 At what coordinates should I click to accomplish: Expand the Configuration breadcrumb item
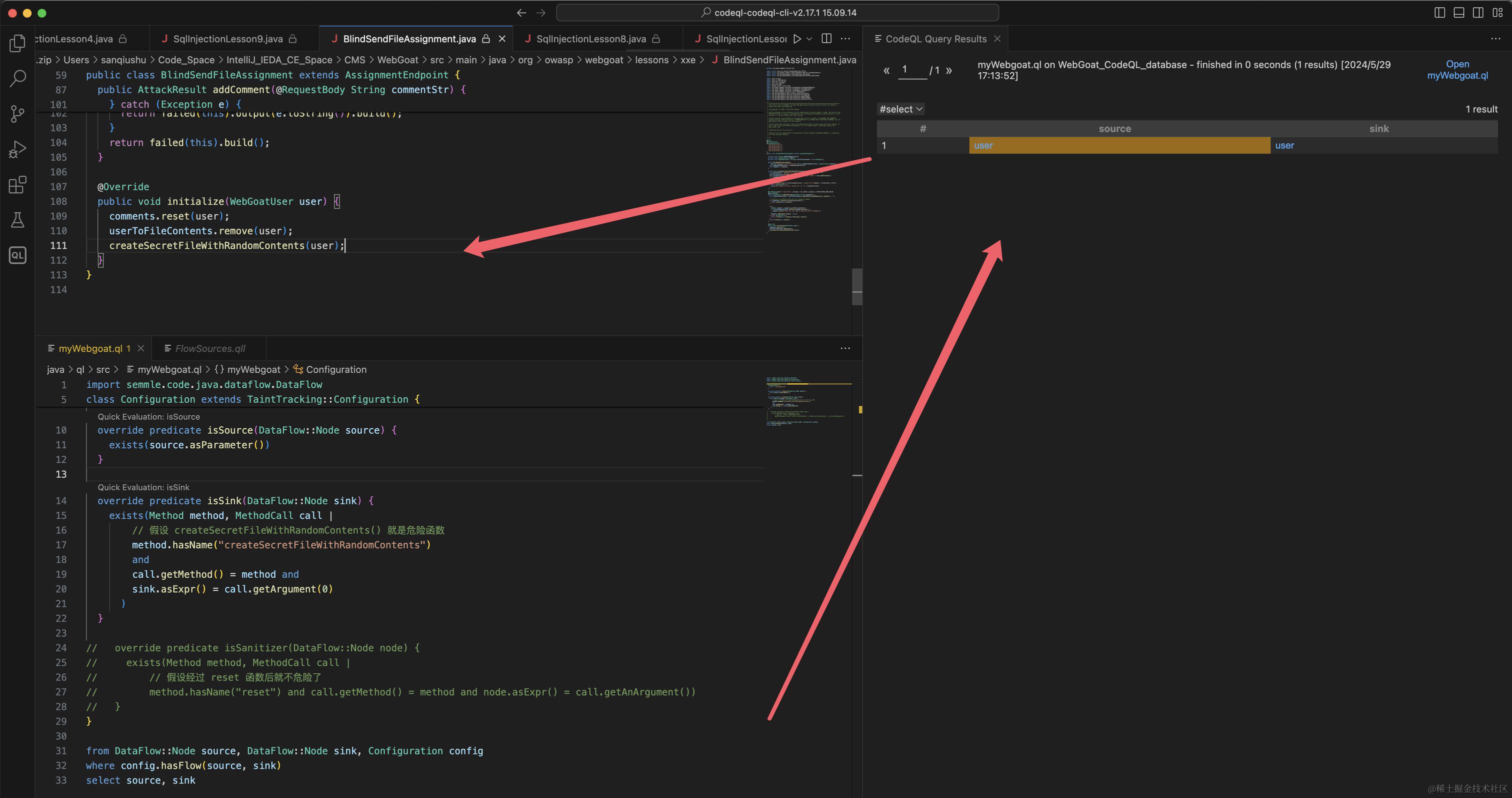pyautogui.click(x=335, y=370)
